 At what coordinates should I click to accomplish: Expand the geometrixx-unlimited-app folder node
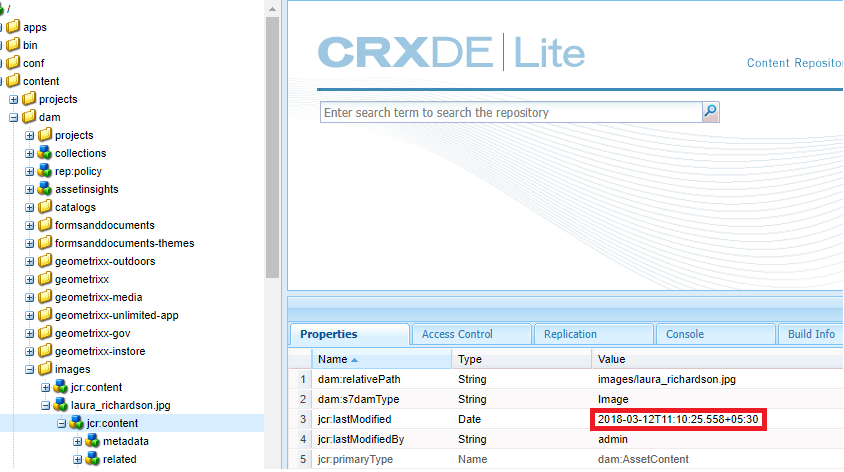coord(30,315)
